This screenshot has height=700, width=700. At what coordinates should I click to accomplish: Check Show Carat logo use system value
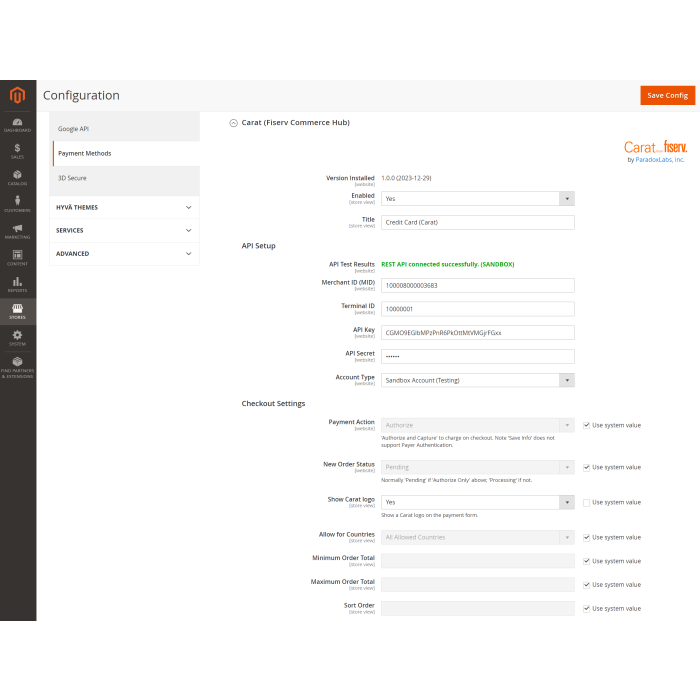(x=586, y=502)
